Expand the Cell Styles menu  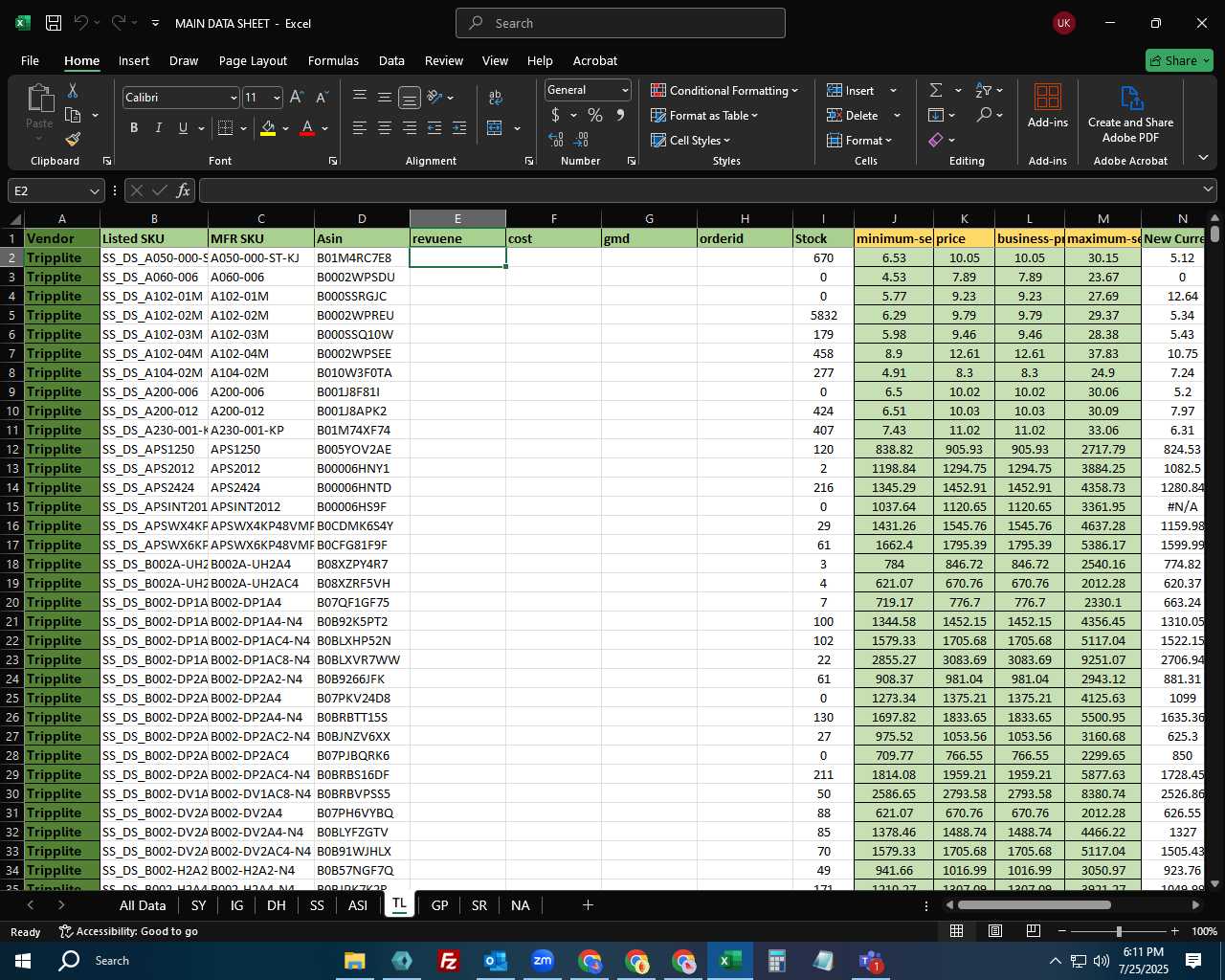point(690,140)
